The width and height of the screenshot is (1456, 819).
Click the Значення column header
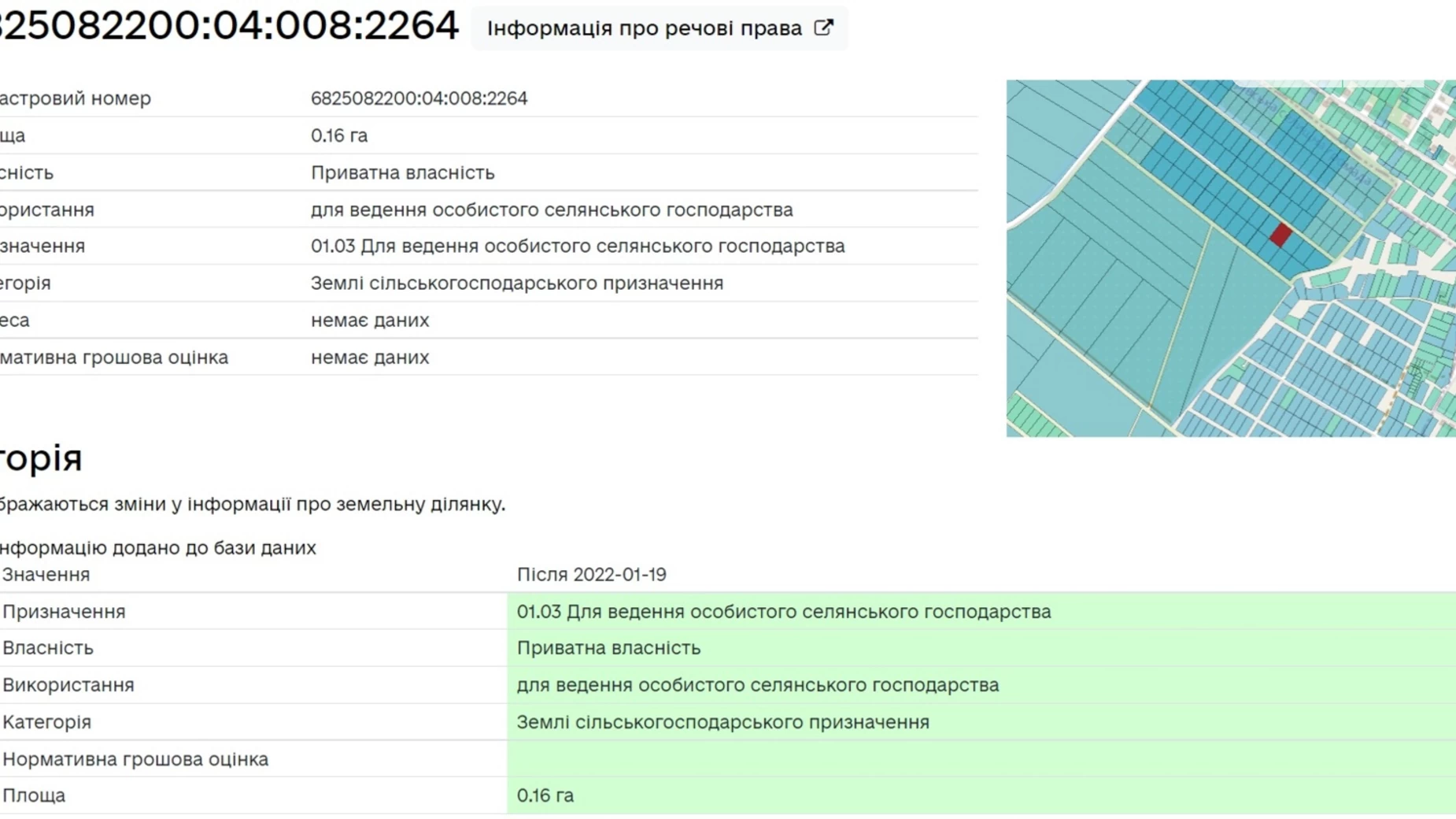pyautogui.click(x=46, y=574)
